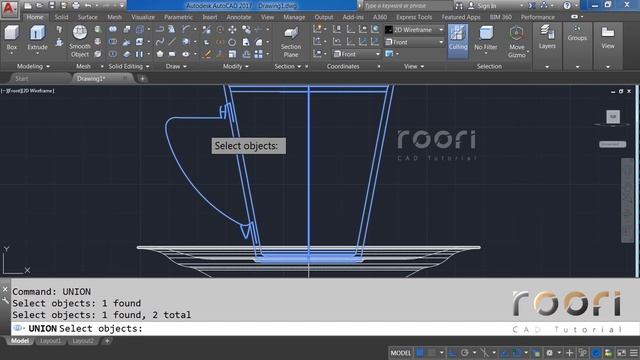Viewport: 640px width, 360px height.
Task: Open the AutoCAD application menu button
Action: click(9, 9)
